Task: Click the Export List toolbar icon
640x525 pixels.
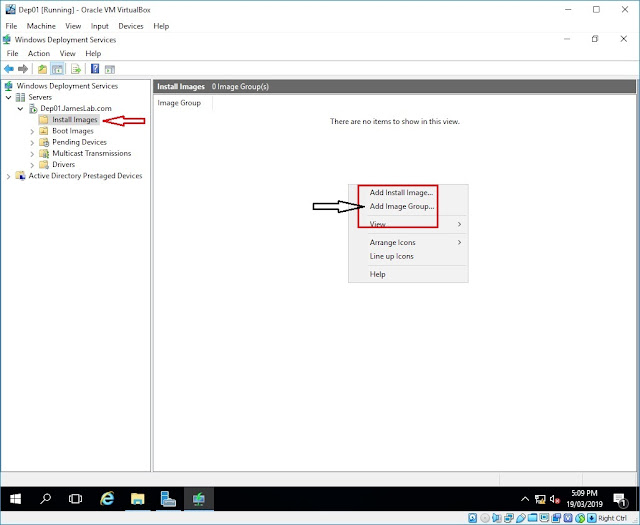Action: point(76,69)
